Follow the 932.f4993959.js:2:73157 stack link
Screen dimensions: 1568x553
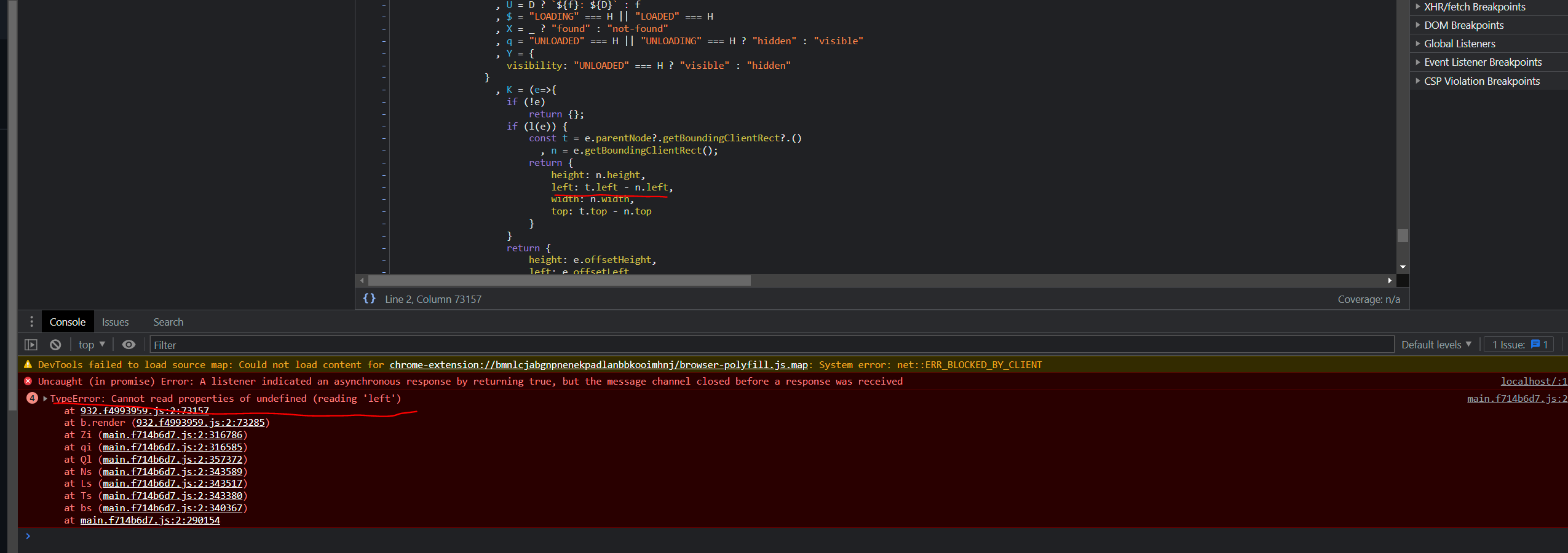click(x=144, y=410)
